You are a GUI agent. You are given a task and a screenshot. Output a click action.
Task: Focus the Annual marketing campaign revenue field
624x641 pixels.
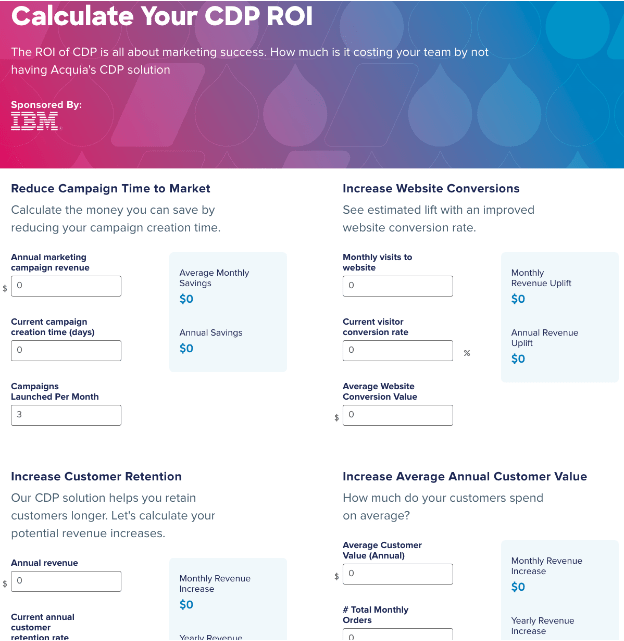point(66,286)
